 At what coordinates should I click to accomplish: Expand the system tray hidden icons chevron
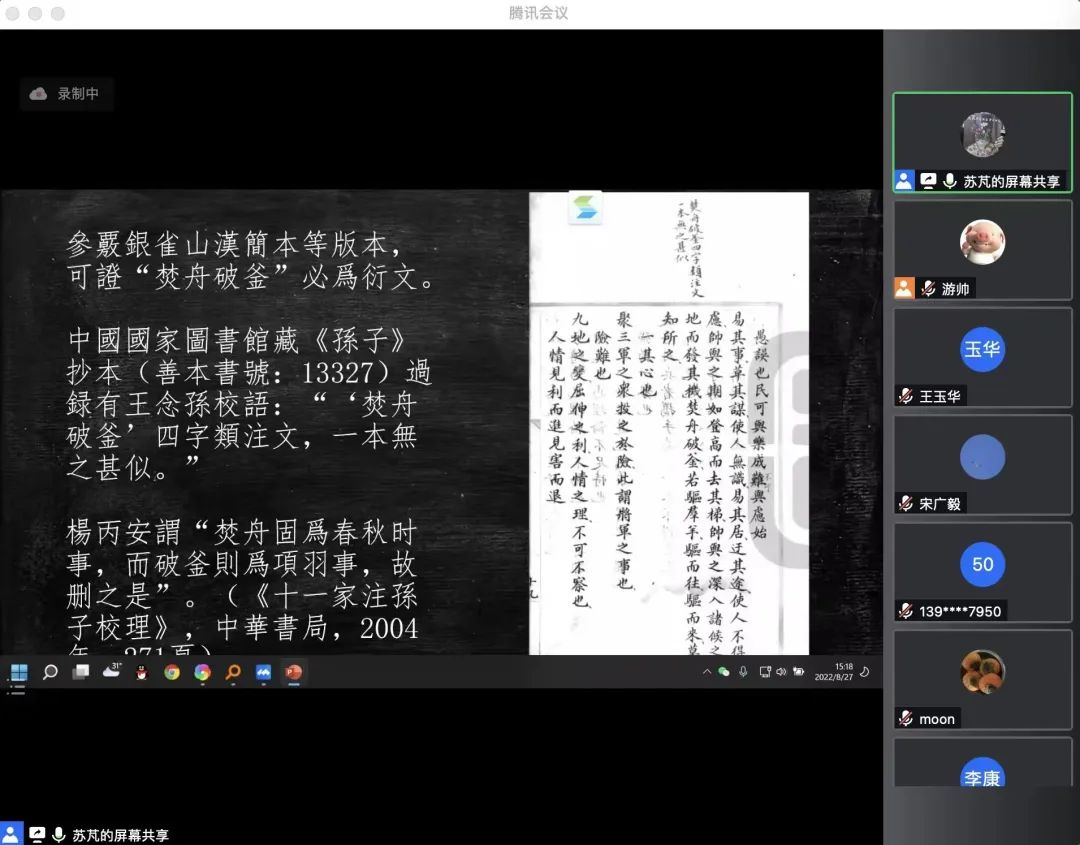707,672
